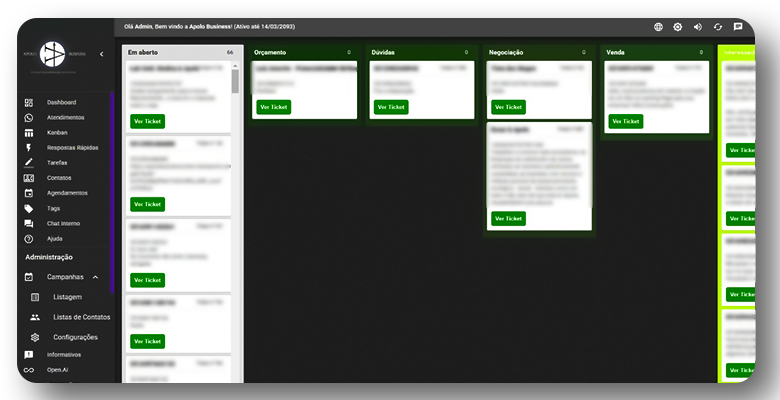Open the chat message icon in top bar

(x=738, y=27)
